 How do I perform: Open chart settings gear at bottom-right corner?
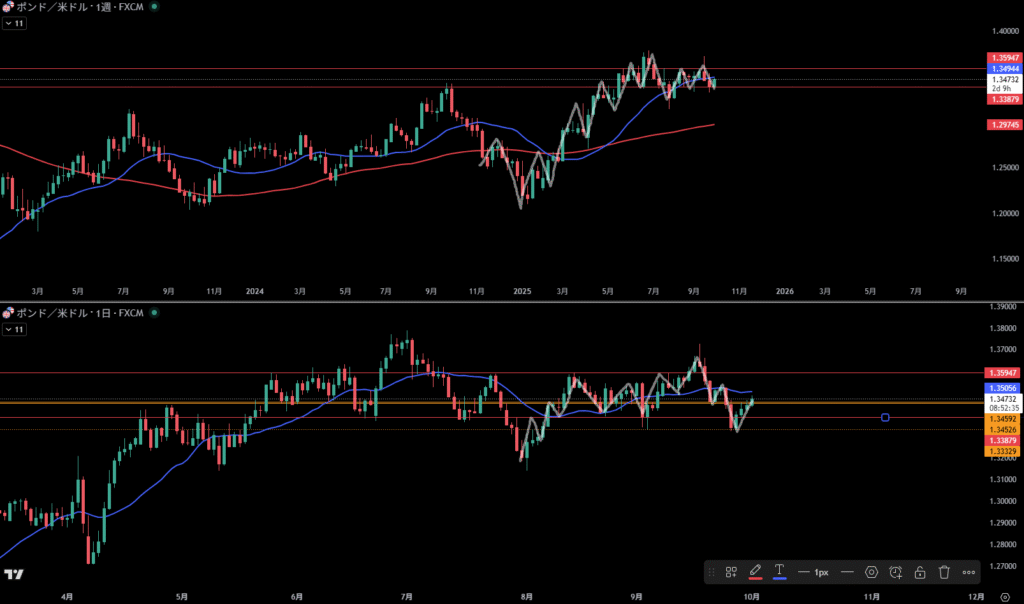click(1004, 595)
